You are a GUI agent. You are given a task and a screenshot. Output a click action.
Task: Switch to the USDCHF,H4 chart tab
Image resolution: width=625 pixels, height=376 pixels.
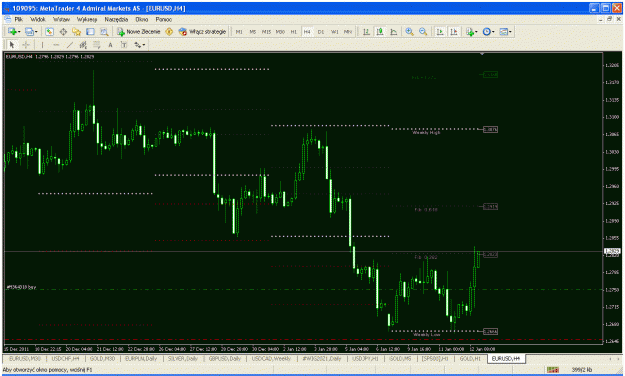pos(65,359)
